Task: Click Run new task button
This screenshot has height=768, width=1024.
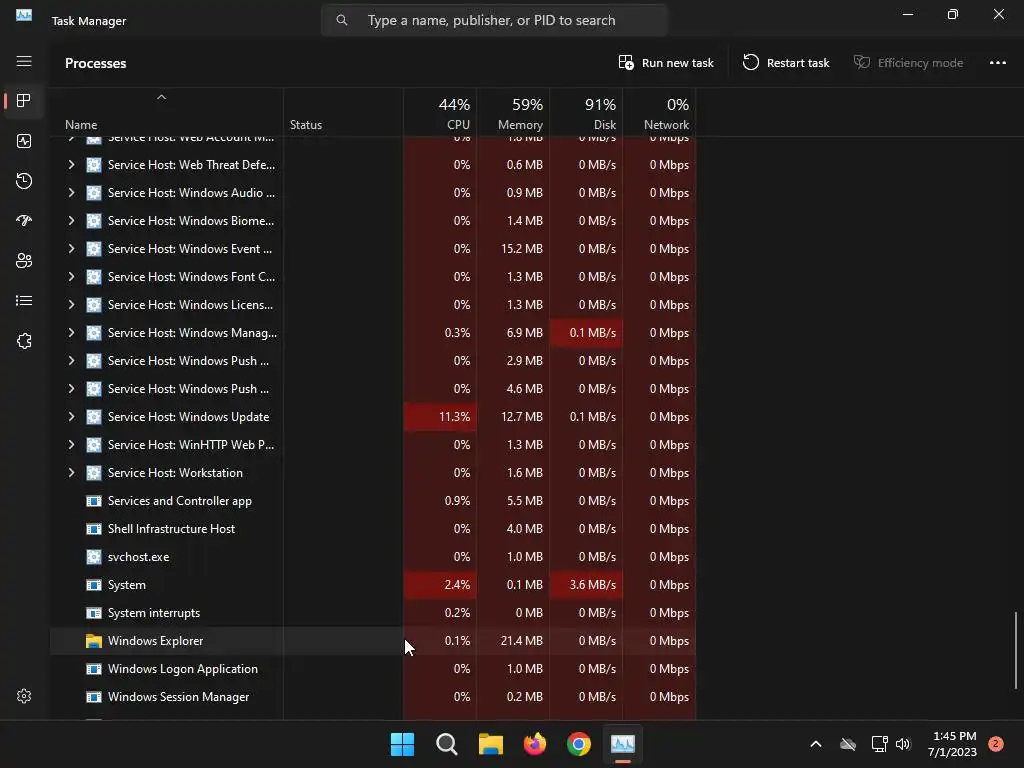Action: tap(666, 63)
